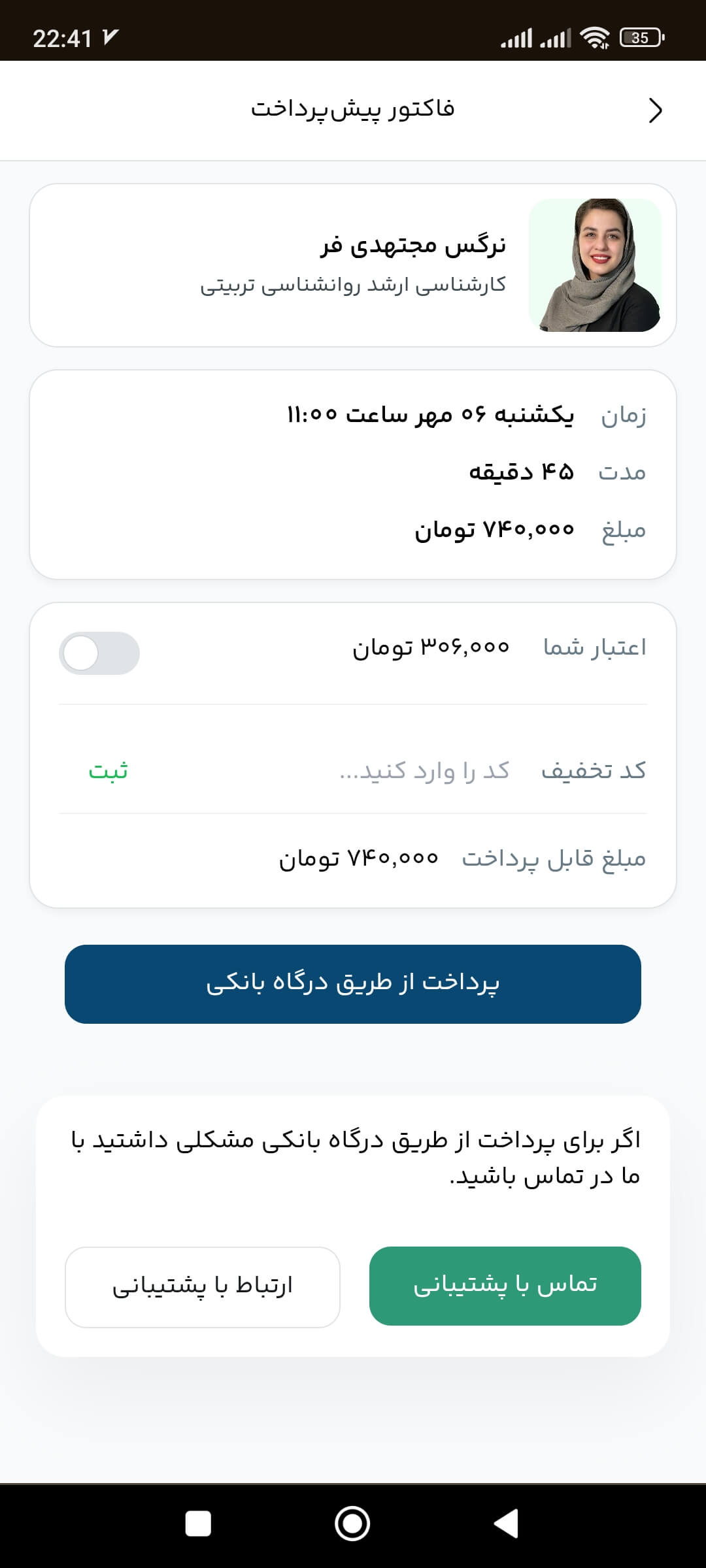Tap the white contact support button
706x1568 pixels.
click(x=203, y=1287)
